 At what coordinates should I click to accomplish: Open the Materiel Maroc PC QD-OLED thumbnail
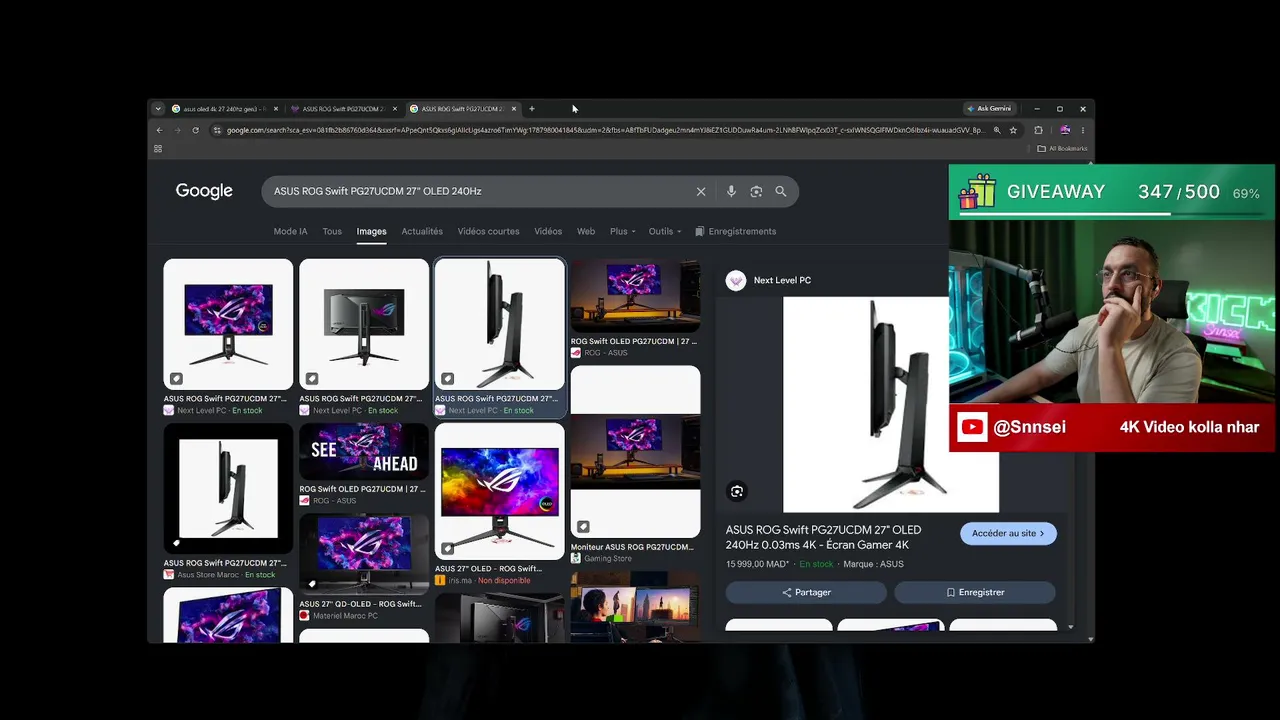tap(364, 554)
